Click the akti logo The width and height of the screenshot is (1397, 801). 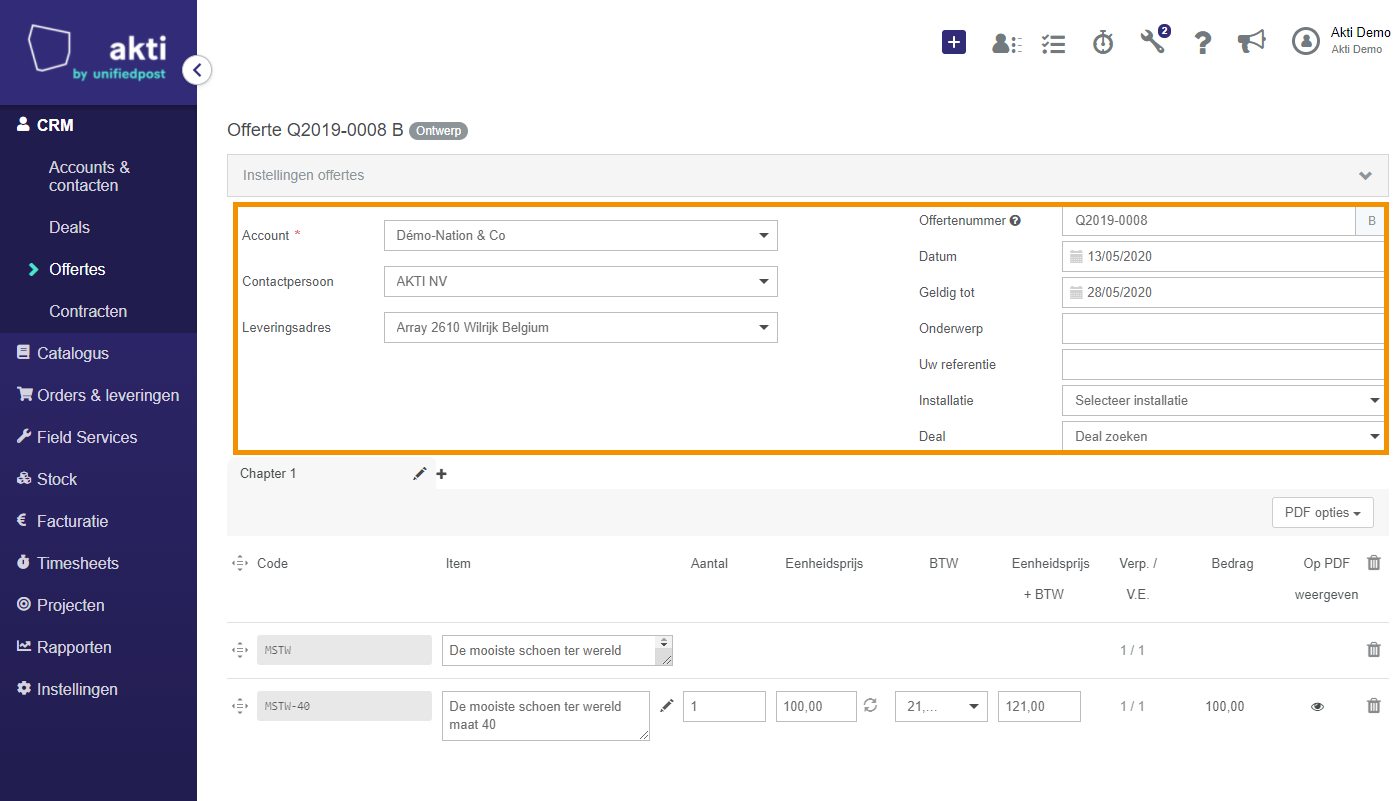(97, 52)
